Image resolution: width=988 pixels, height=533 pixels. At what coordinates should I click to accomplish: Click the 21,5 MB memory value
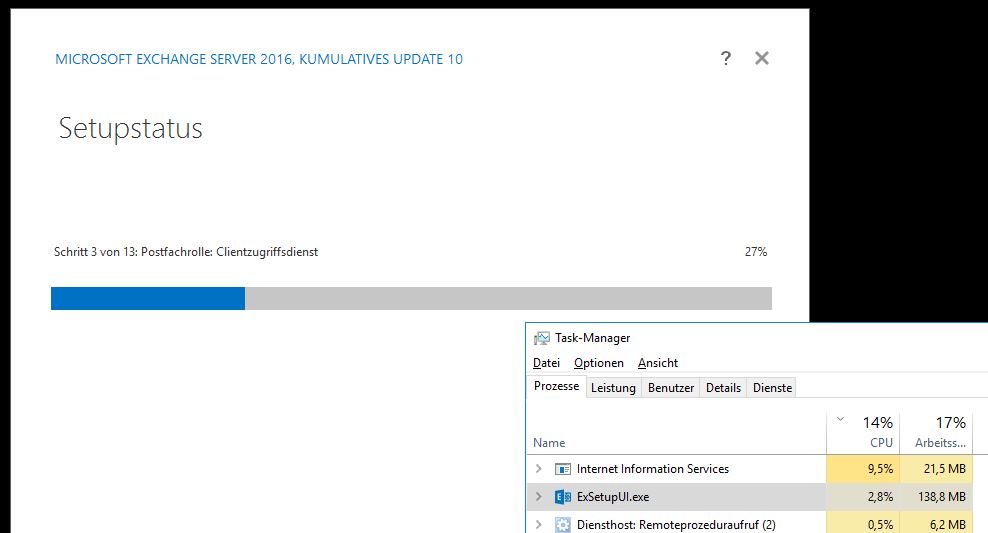tap(945, 469)
